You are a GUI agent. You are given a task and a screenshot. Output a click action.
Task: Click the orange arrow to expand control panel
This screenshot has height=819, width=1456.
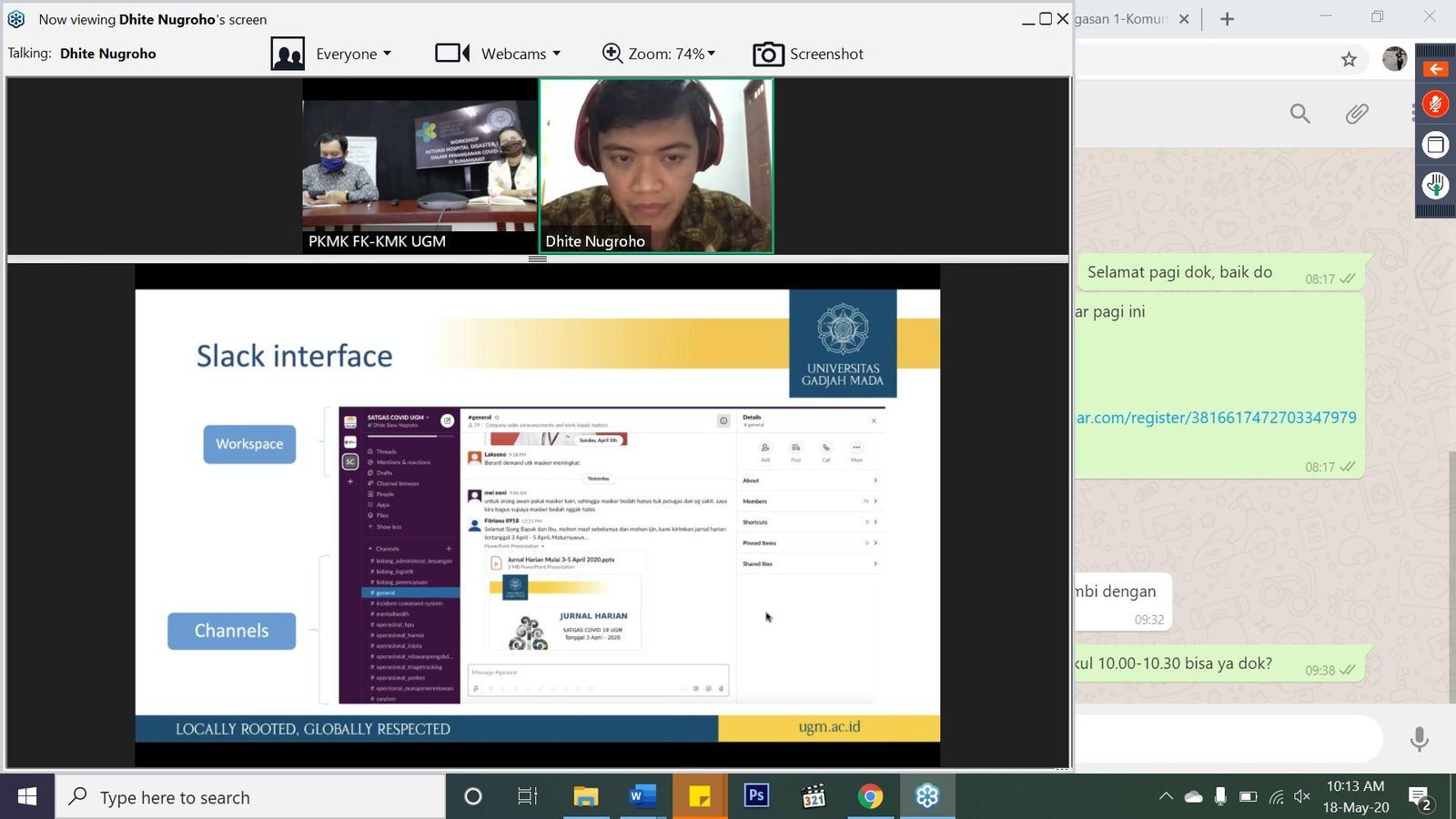pyautogui.click(x=1435, y=69)
